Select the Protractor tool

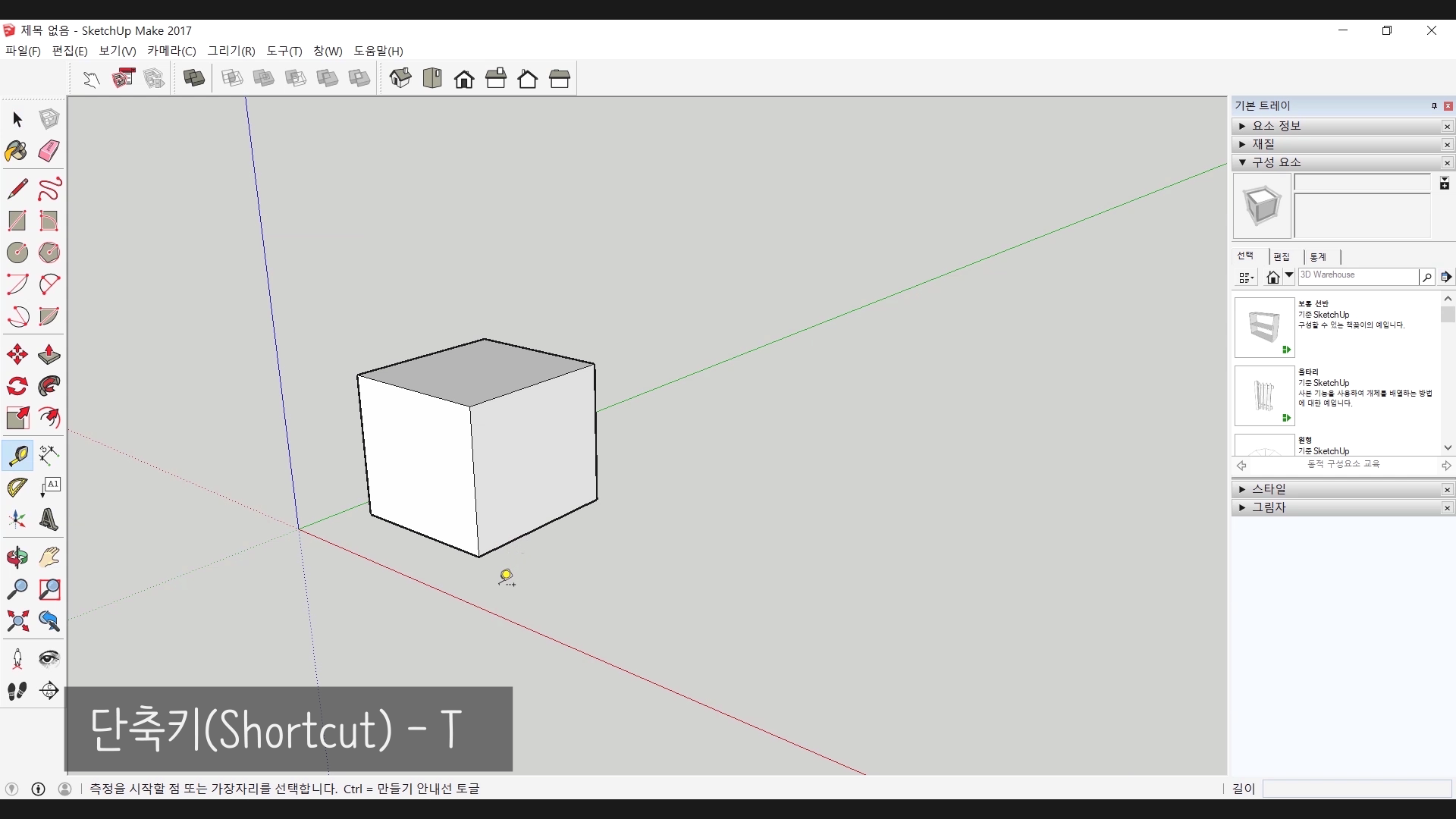[x=17, y=488]
